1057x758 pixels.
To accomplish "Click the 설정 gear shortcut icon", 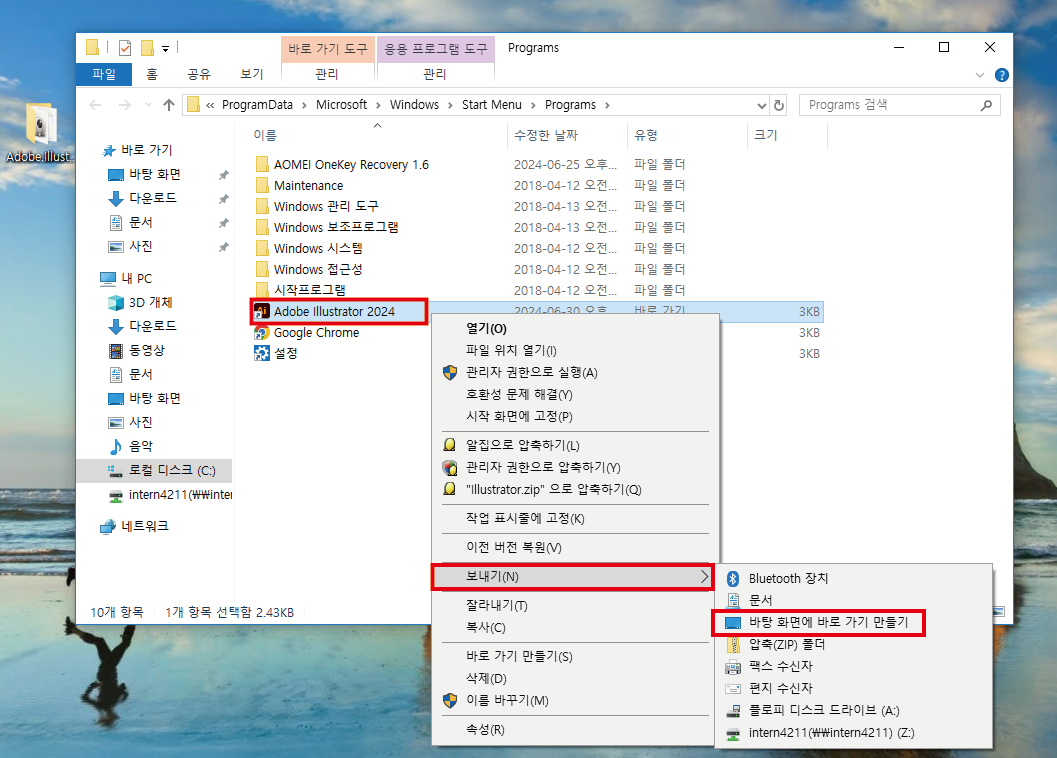I will click(x=262, y=353).
